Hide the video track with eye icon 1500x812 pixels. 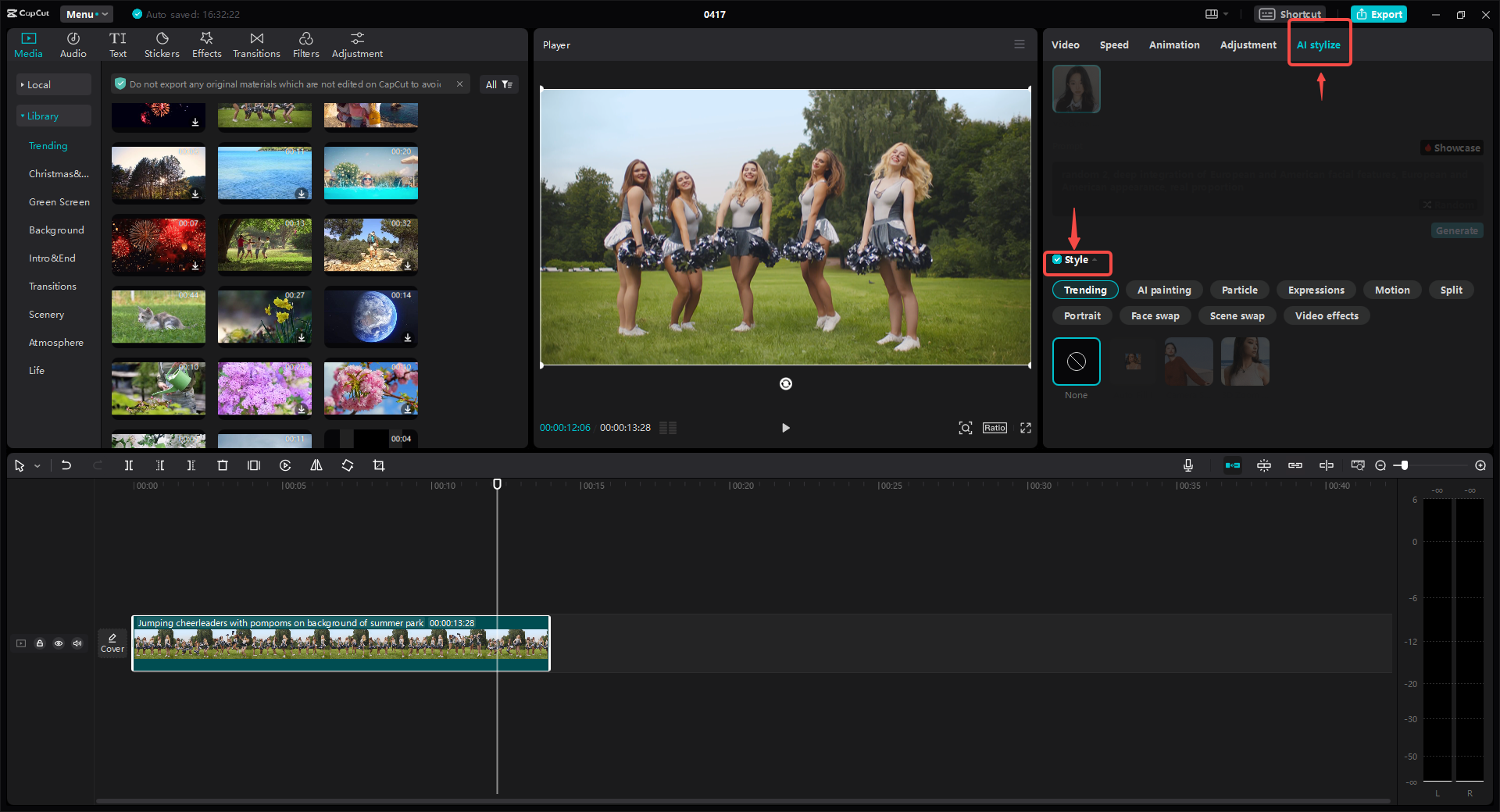tap(59, 643)
